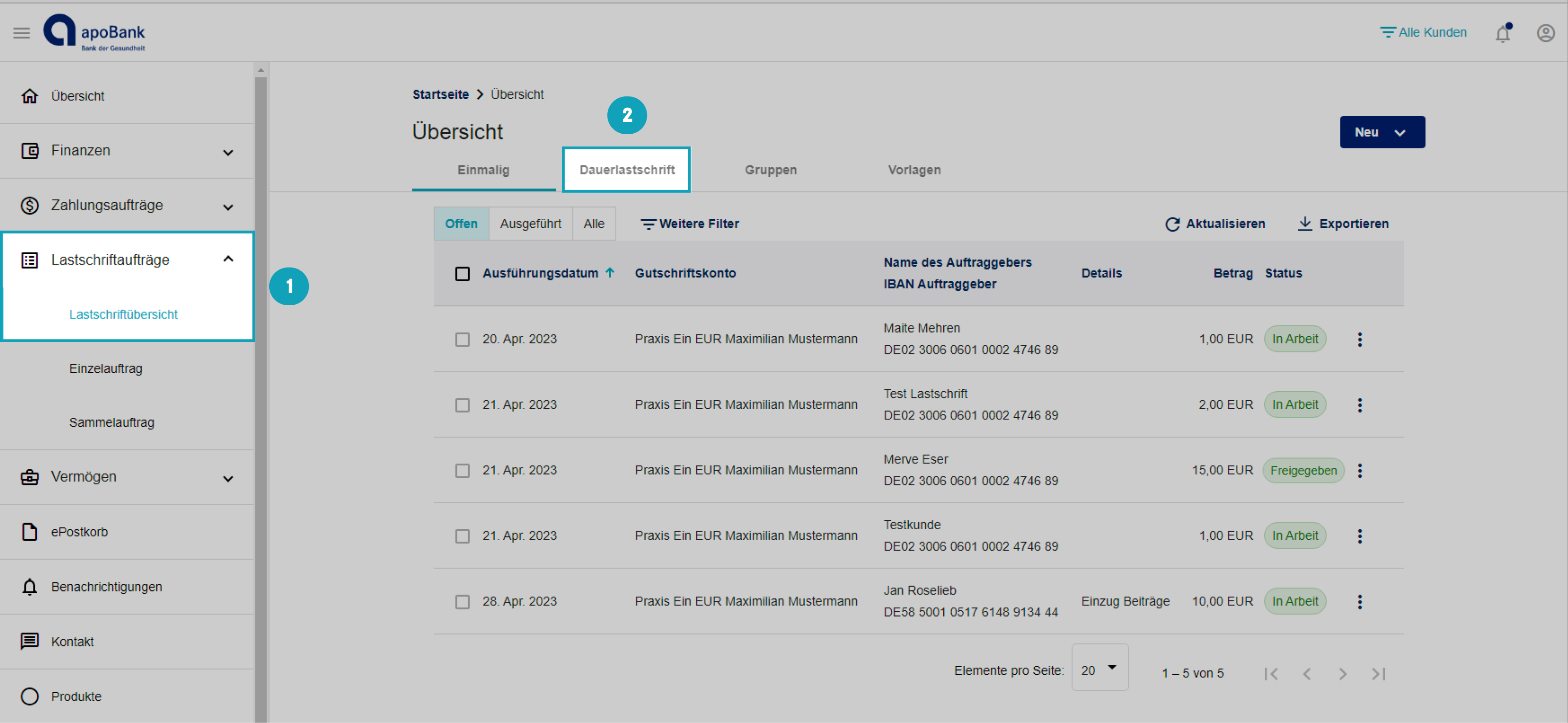Switch to the Einmalig tab
This screenshot has width=1568, height=723.
483,170
